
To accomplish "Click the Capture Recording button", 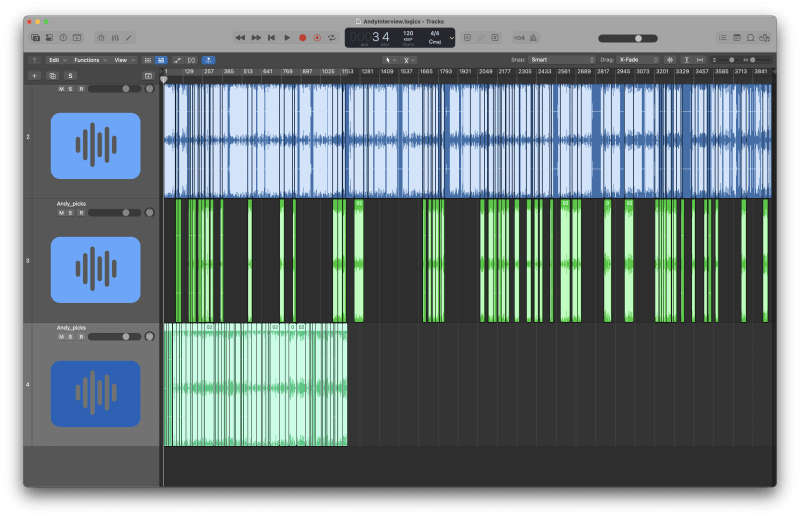I will click(x=317, y=38).
